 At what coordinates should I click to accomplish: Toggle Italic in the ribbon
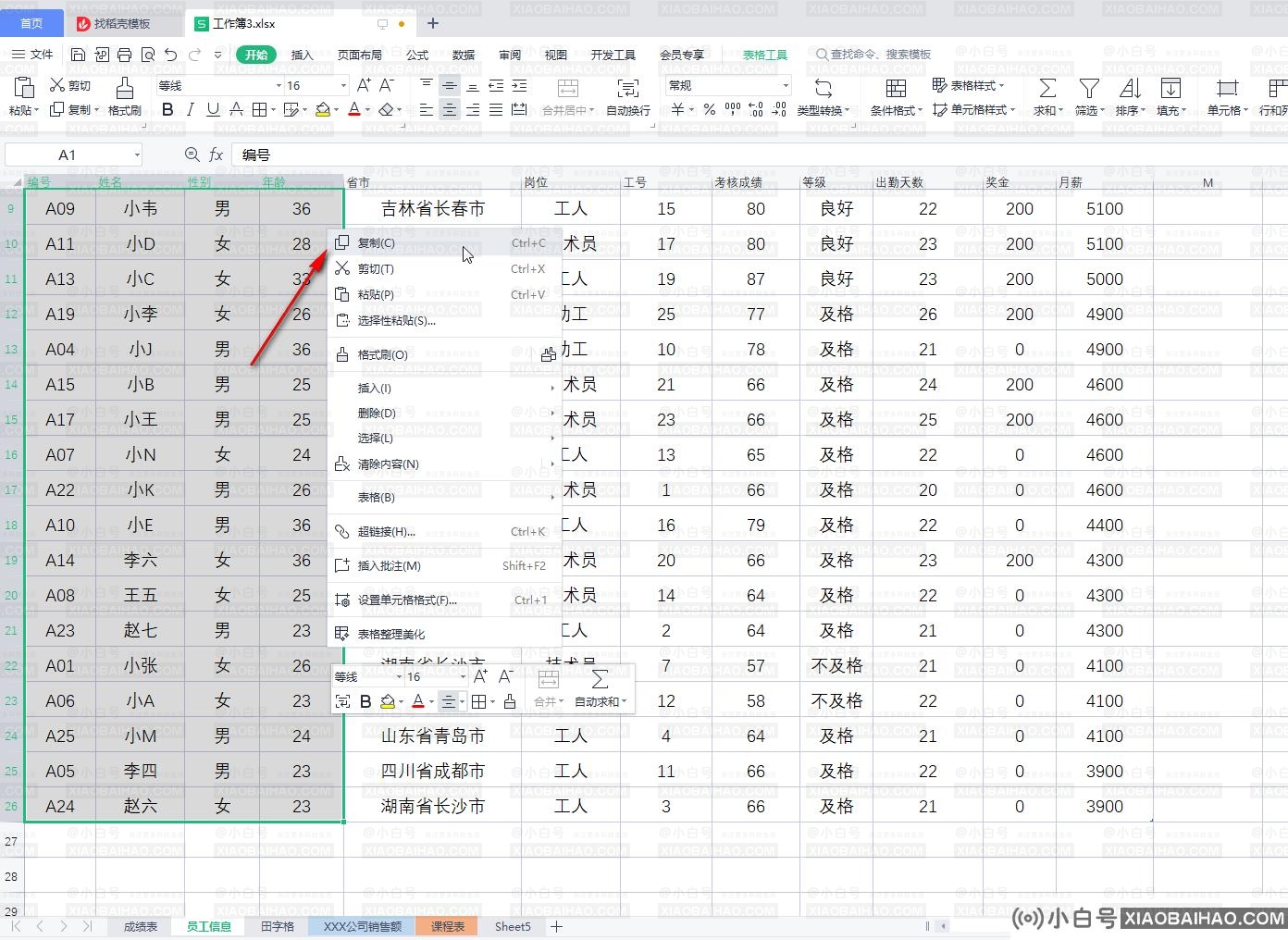[x=190, y=109]
